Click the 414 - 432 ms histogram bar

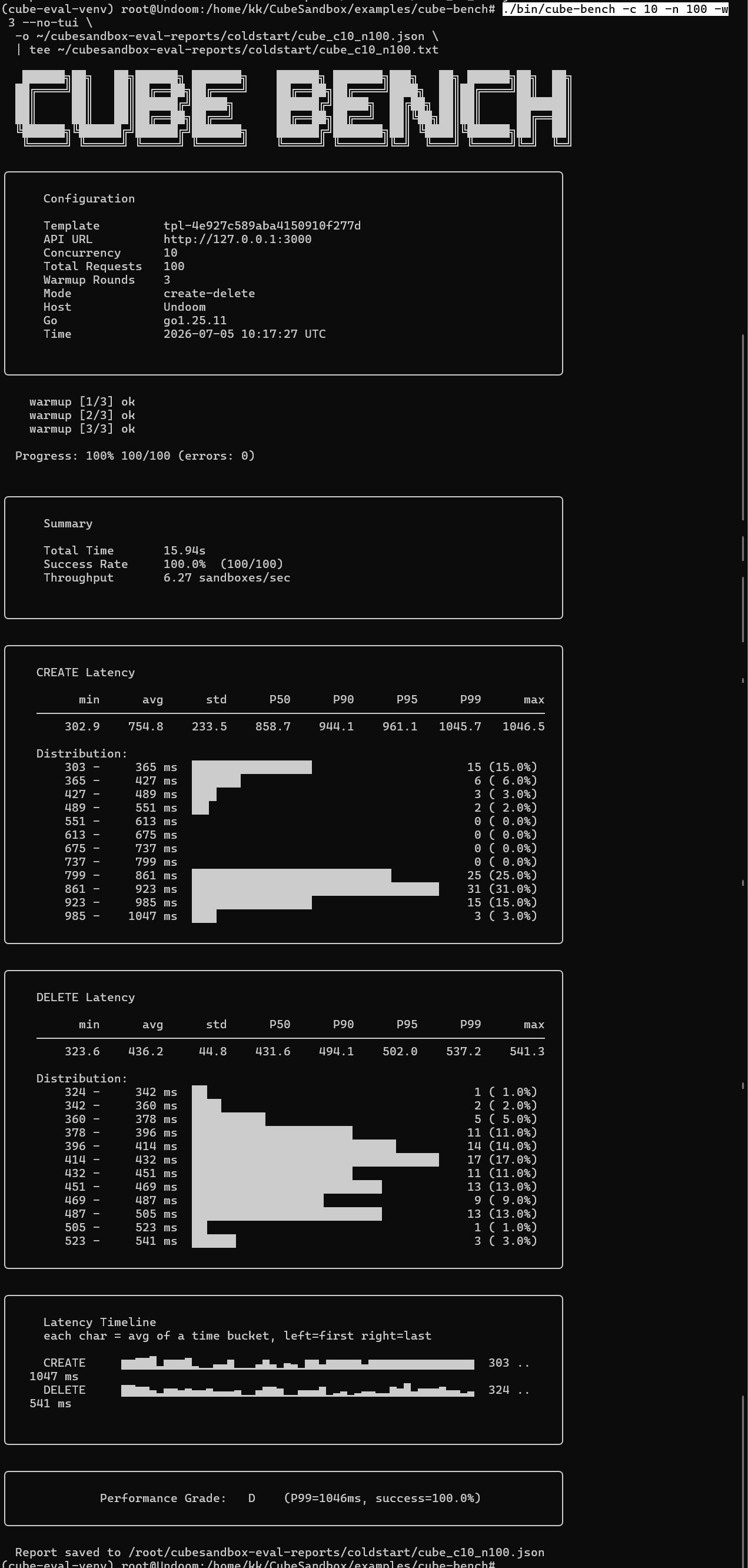315,1160
